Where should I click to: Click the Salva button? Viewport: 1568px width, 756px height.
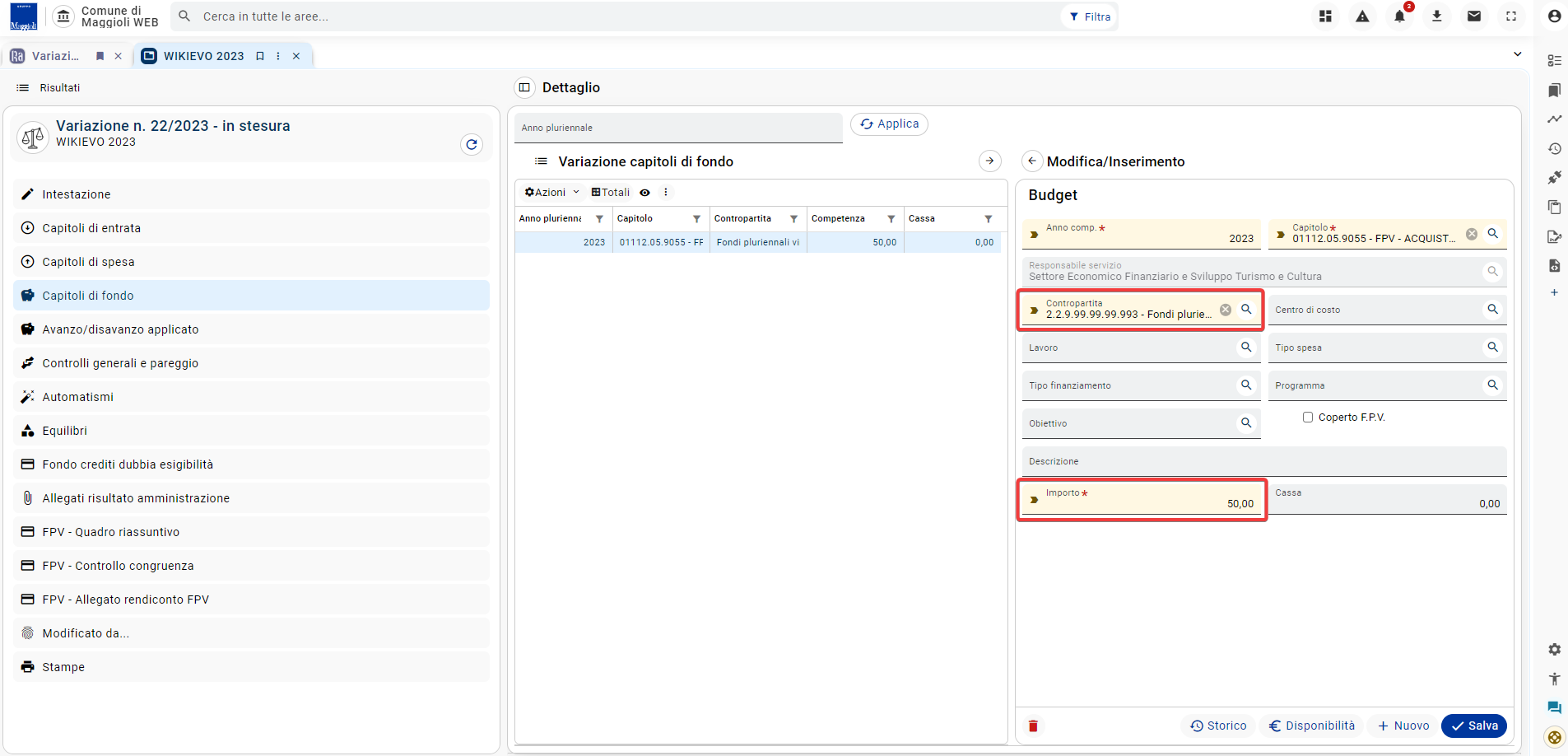click(1474, 726)
